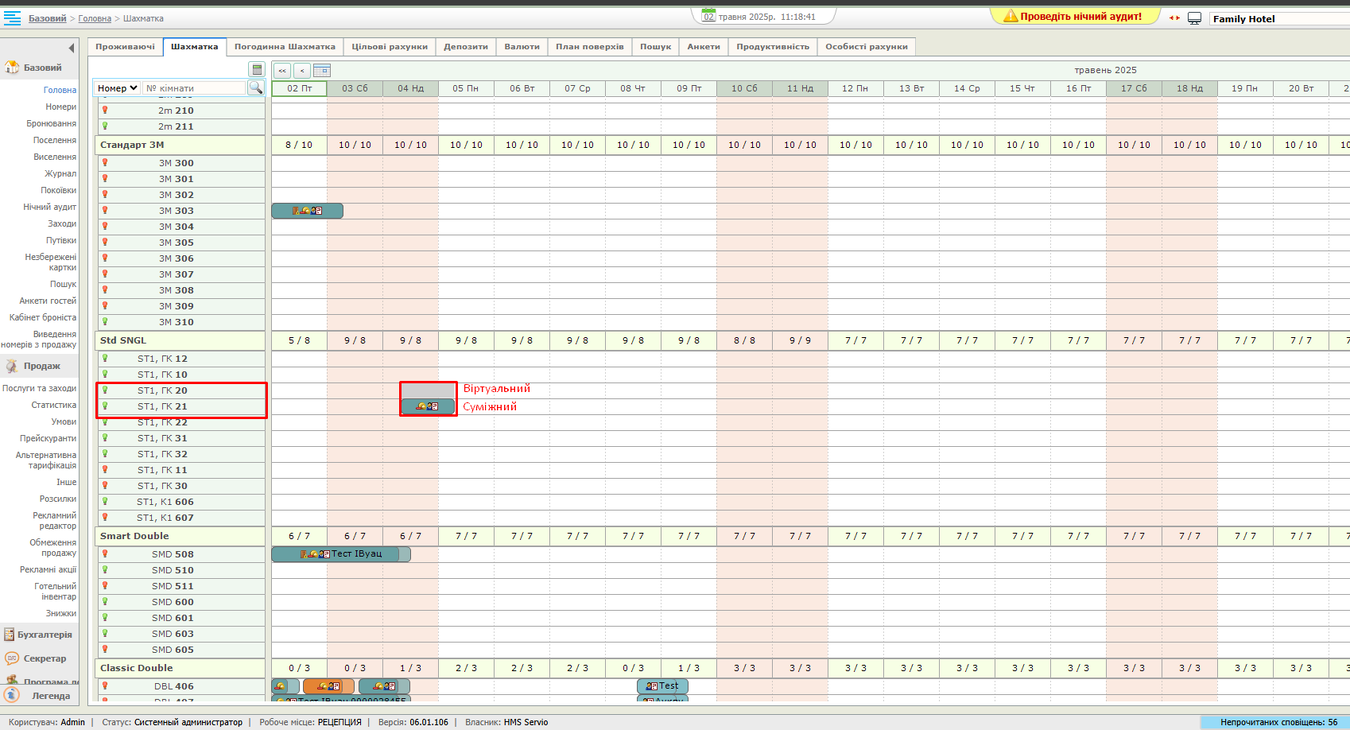The width and height of the screenshot is (1350, 730).
Task: Select the Тест ІВуац booking bar
Action: (x=340, y=554)
